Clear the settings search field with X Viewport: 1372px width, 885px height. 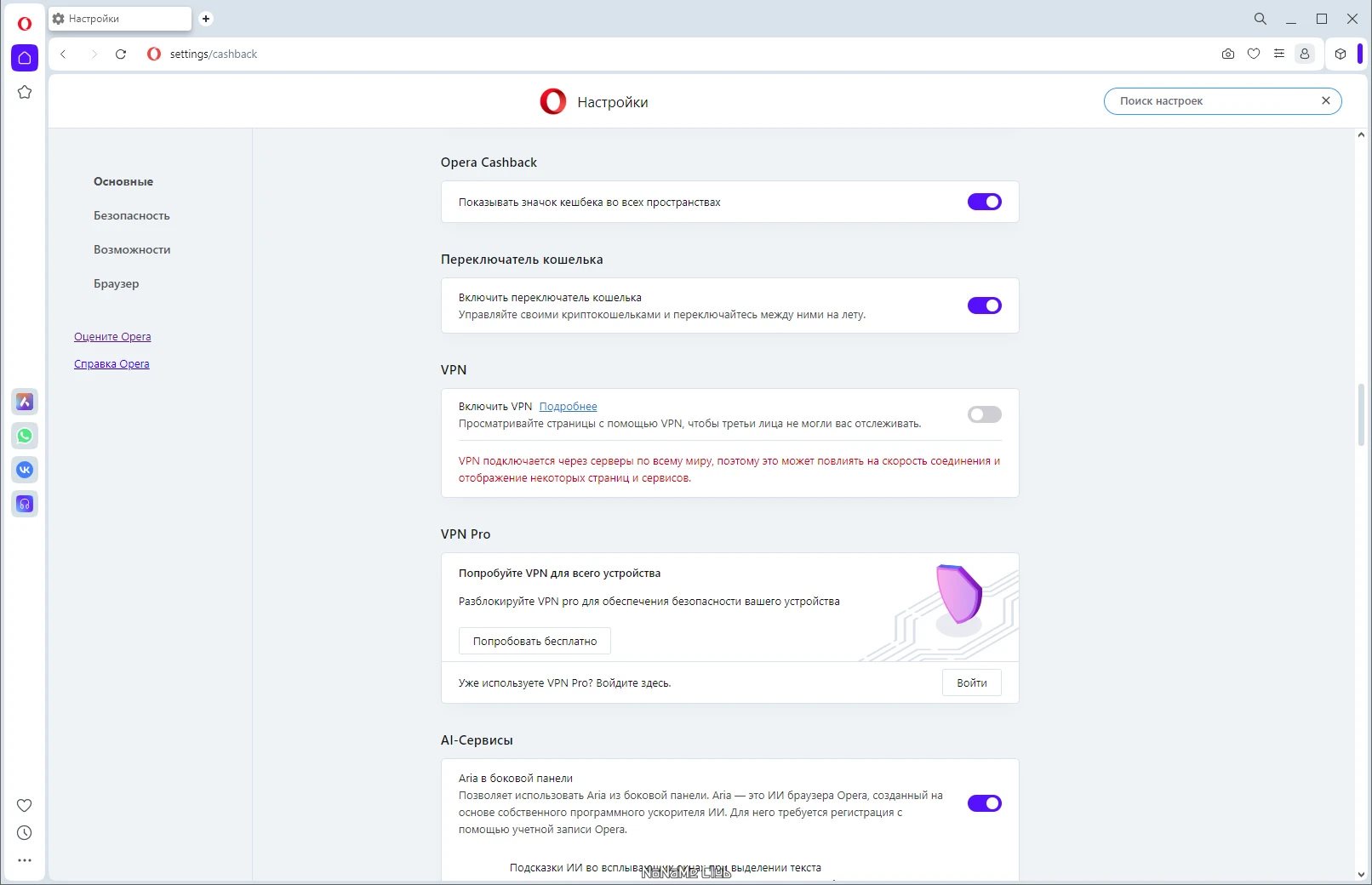click(x=1325, y=100)
